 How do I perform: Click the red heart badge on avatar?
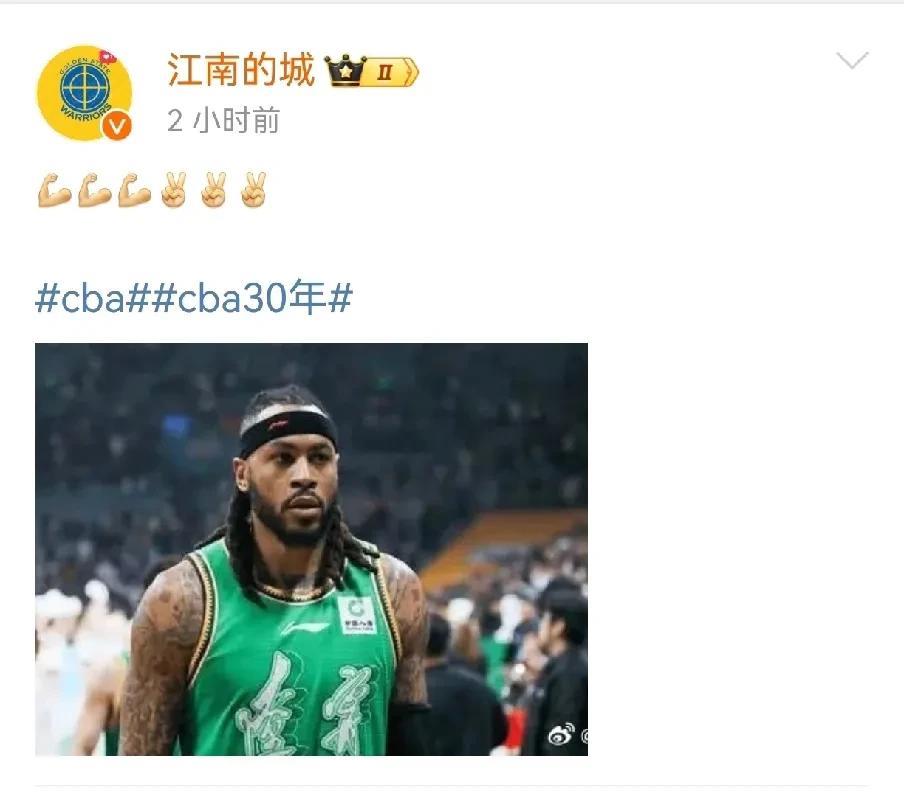point(108,56)
